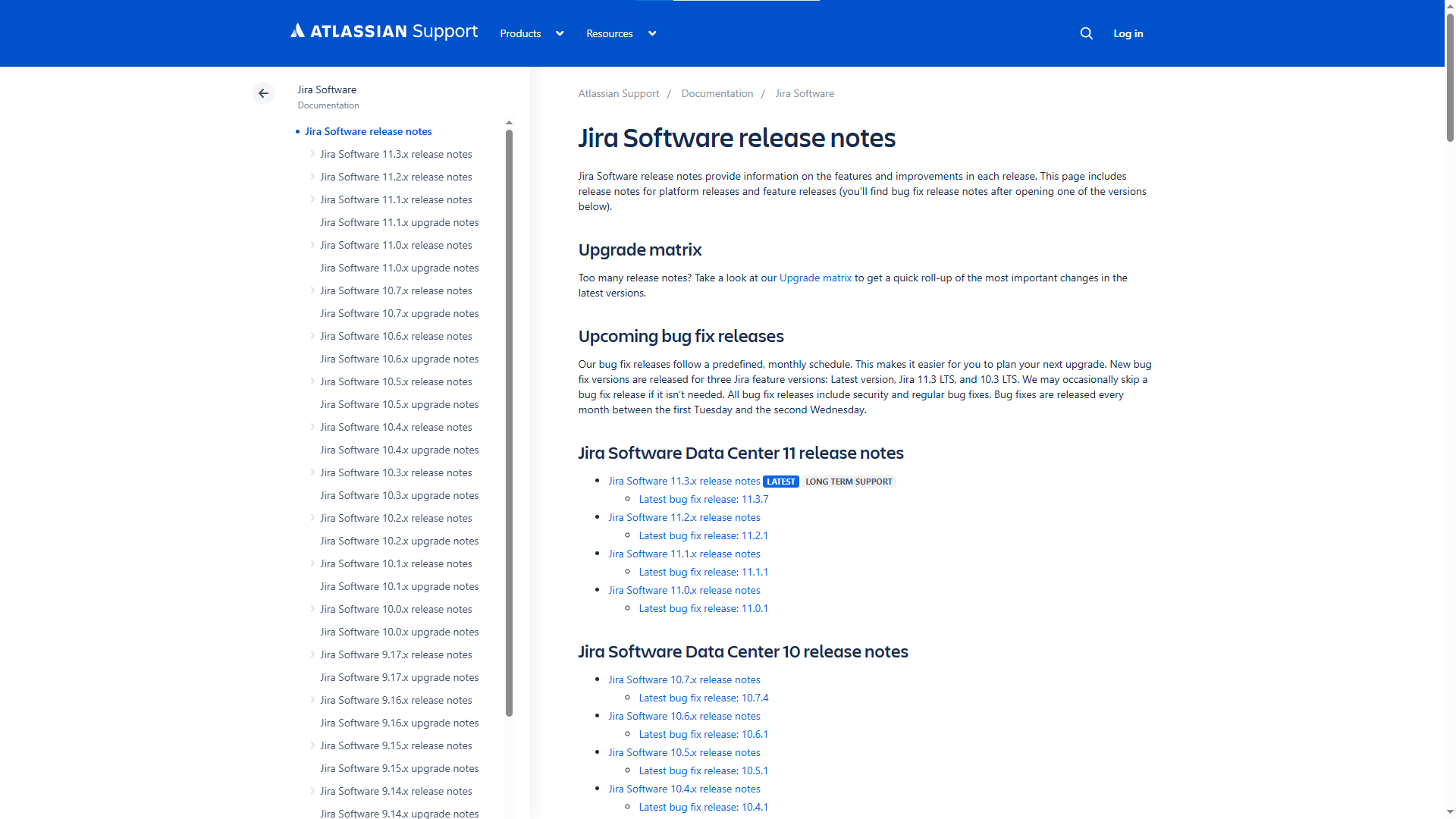The width and height of the screenshot is (1456, 819).
Task: Open Latest bug fix release: 10.6.1 link
Action: pyautogui.click(x=703, y=734)
